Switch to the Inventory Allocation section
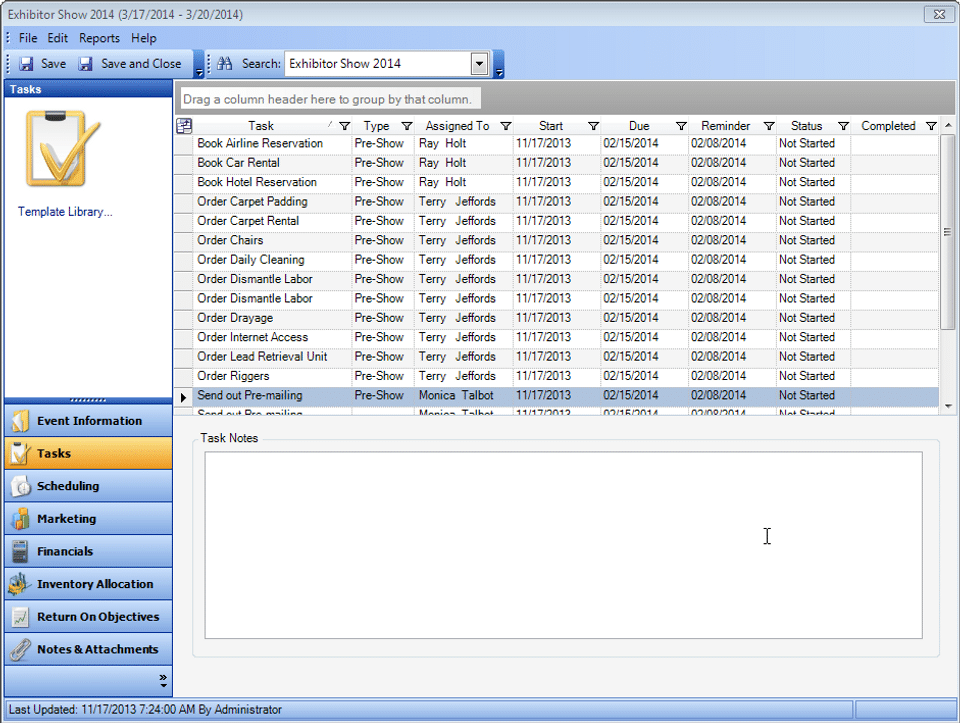Image resolution: width=960 pixels, height=723 pixels. (x=88, y=584)
